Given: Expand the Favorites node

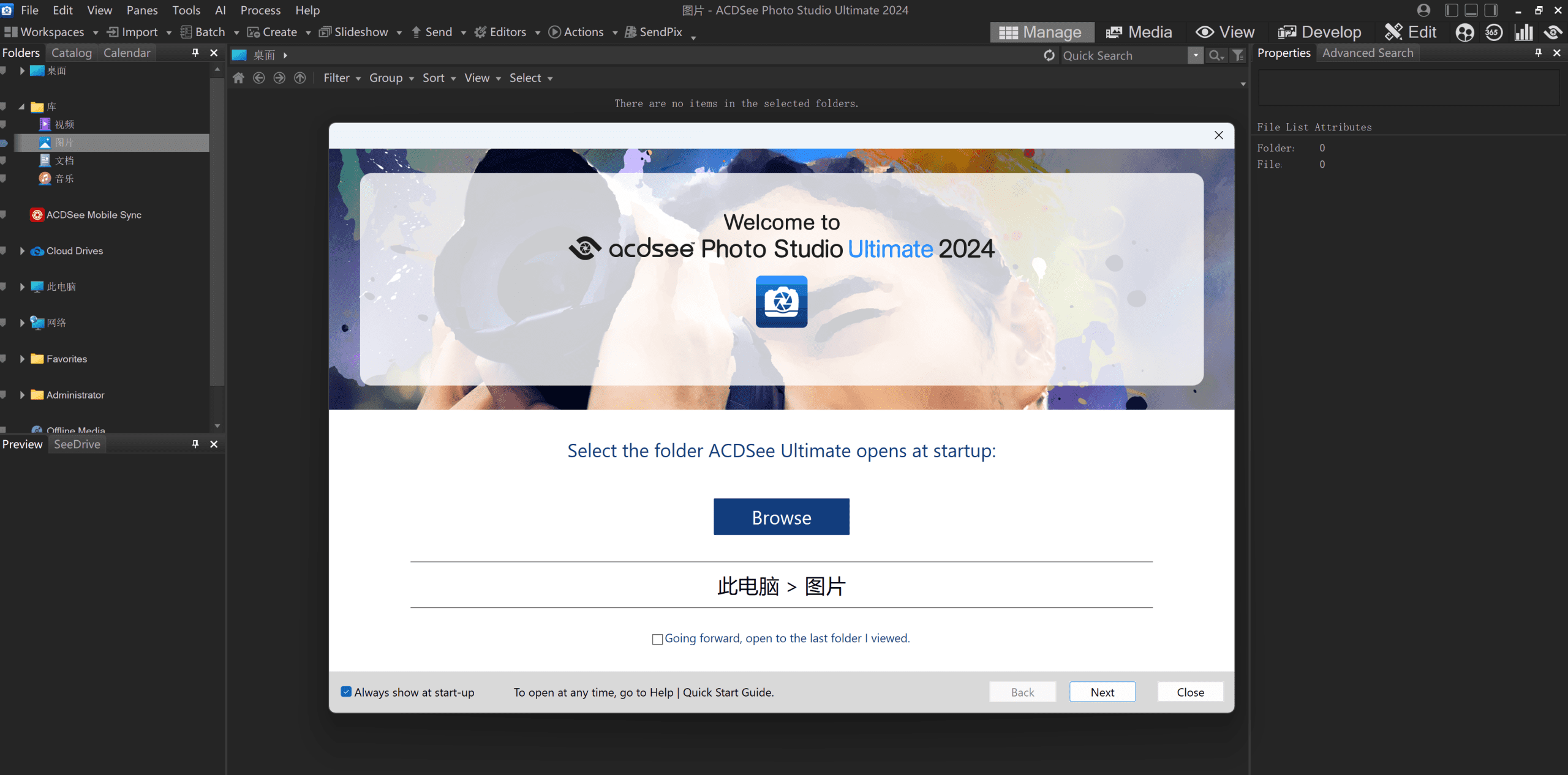Looking at the screenshot, I should click(x=22, y=359).
